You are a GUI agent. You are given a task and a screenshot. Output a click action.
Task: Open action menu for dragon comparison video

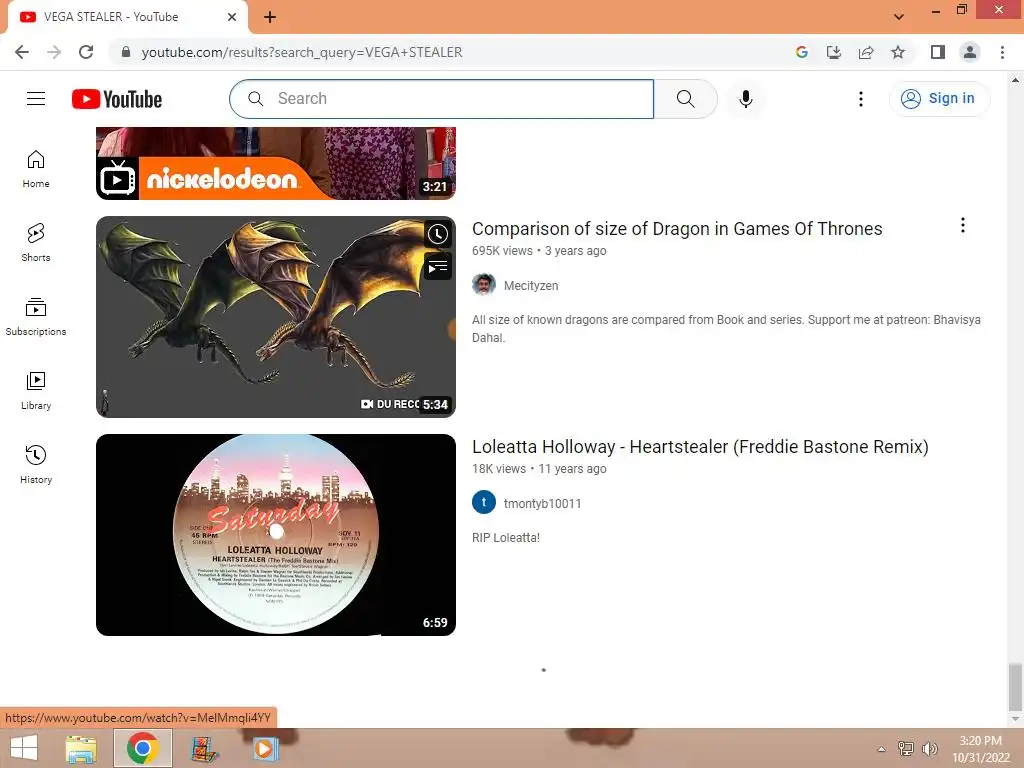point(963,225)
